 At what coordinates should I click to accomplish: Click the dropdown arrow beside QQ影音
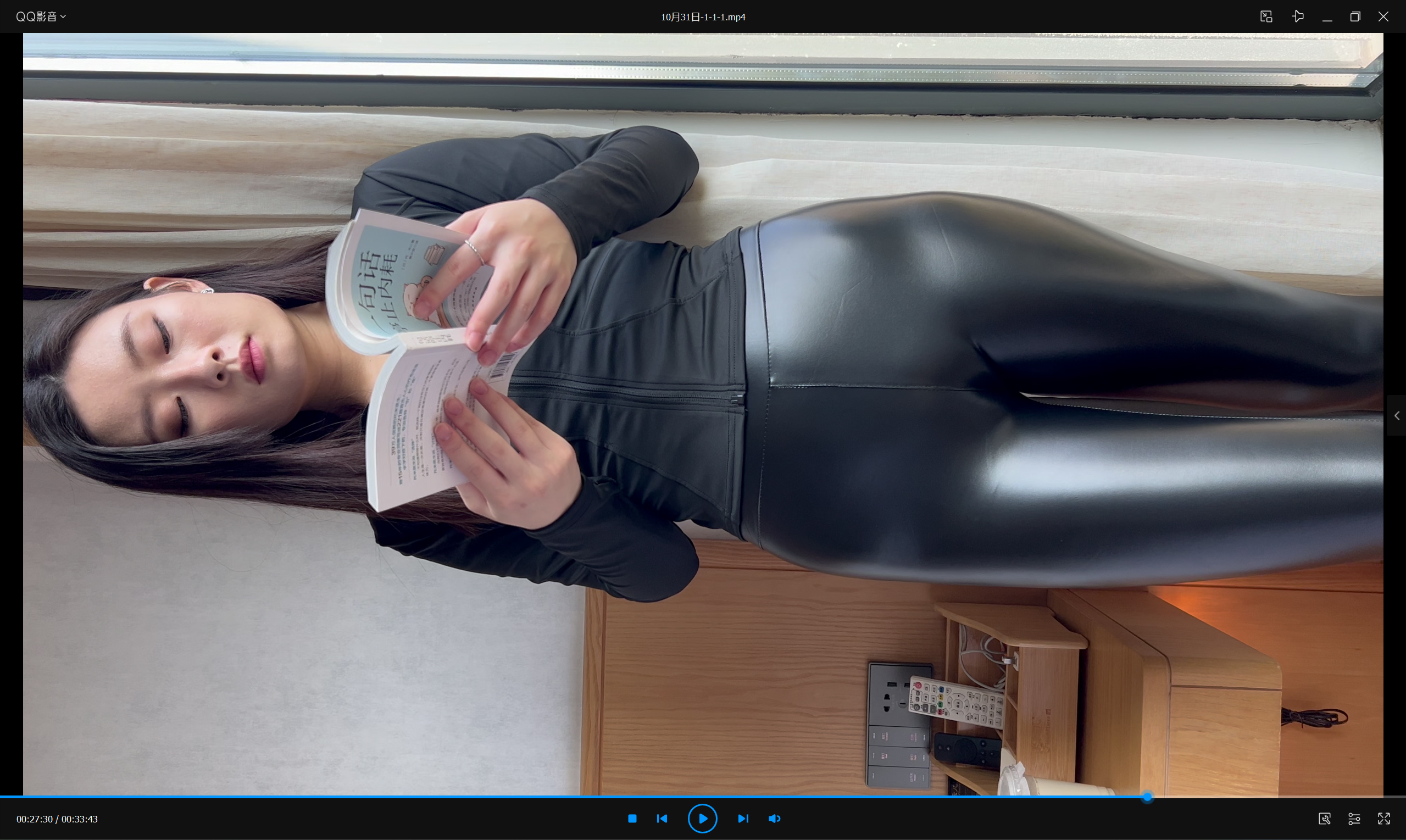pyautogui.click(x=63, y=17)
